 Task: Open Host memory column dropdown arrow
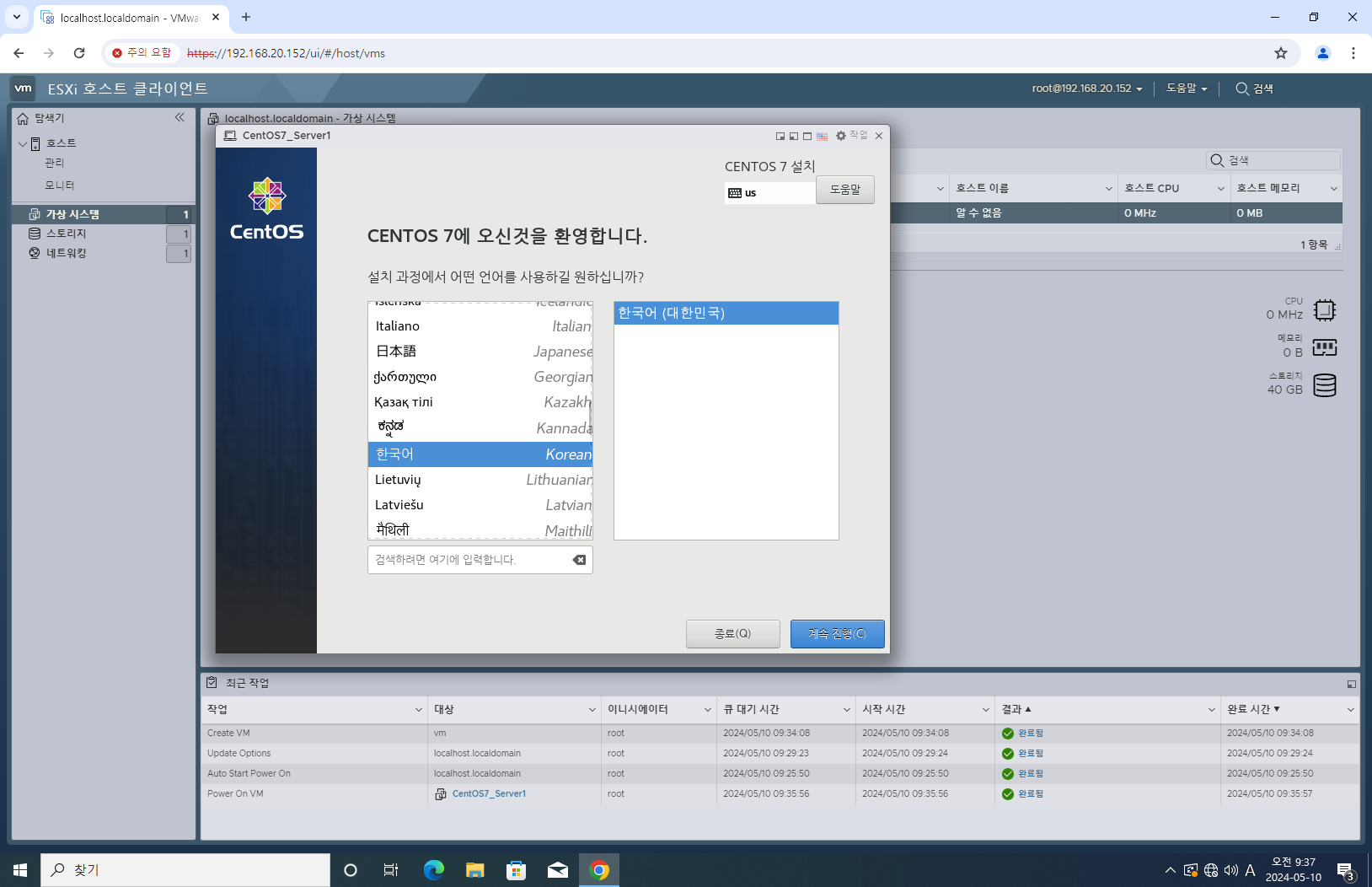click(1333, 189)
